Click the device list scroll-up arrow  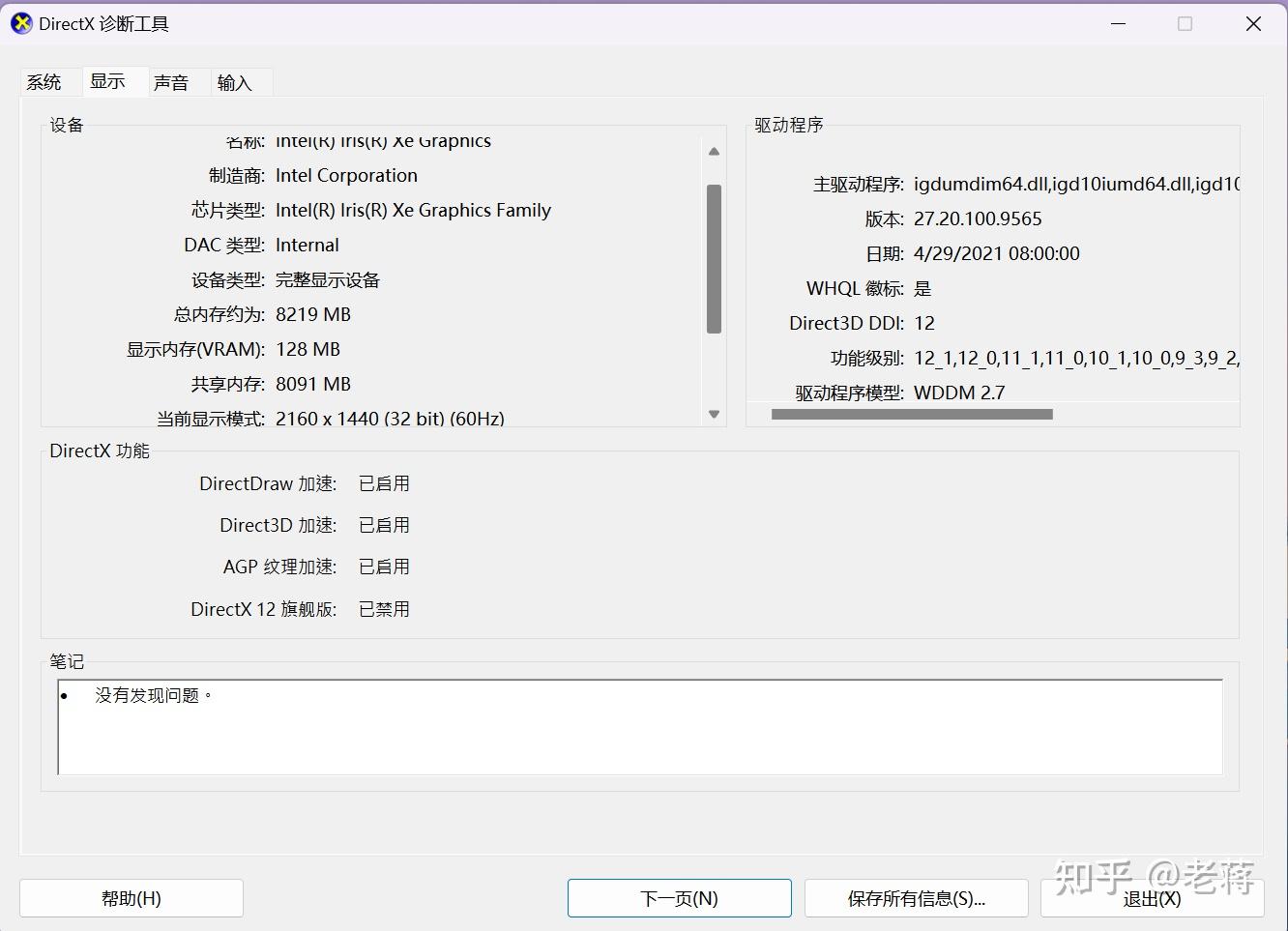coord(715,152)
